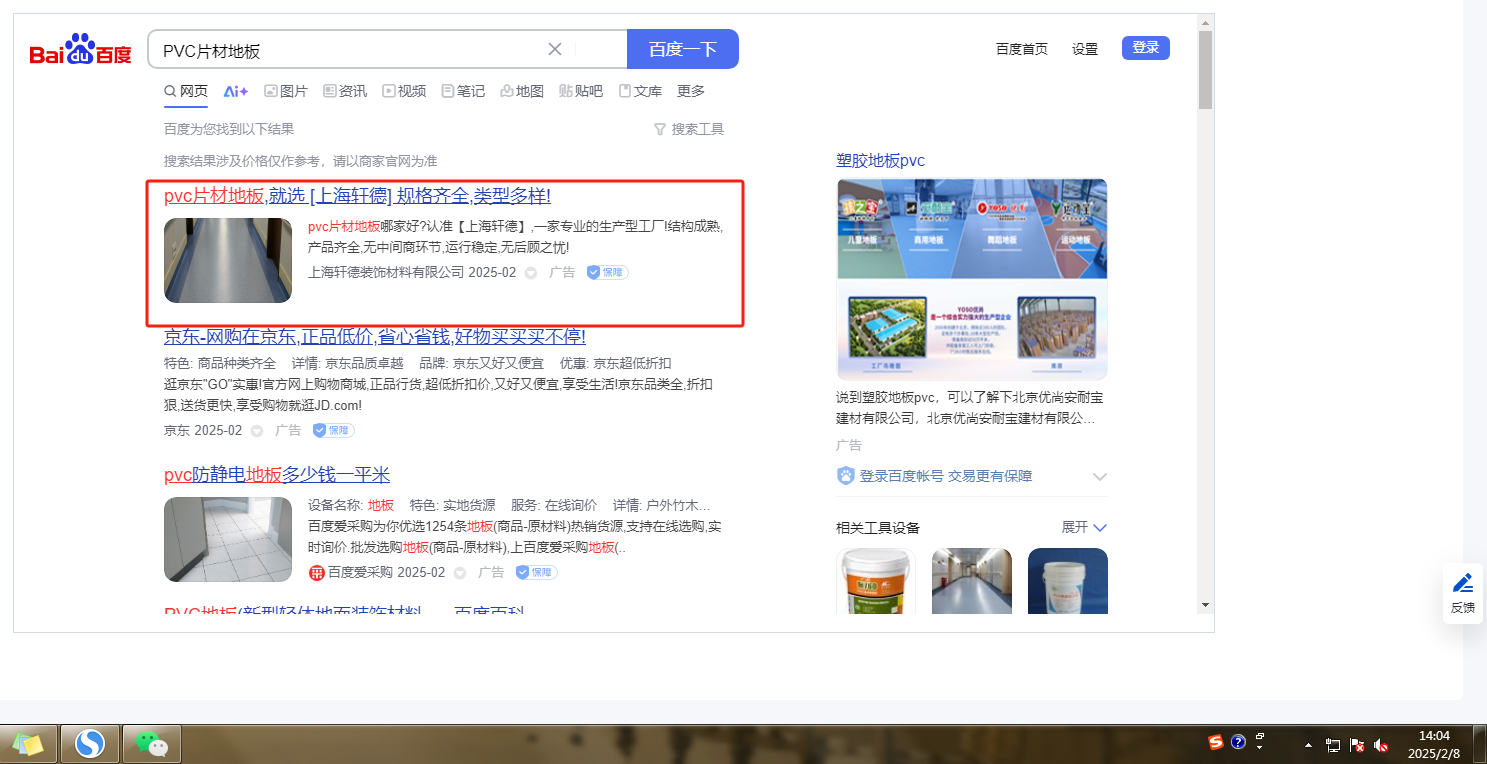
Task: Expand dropdown arrow beside 上海轩德装饰材料有限公司 2025-02
Action: [x=531, y=273]
